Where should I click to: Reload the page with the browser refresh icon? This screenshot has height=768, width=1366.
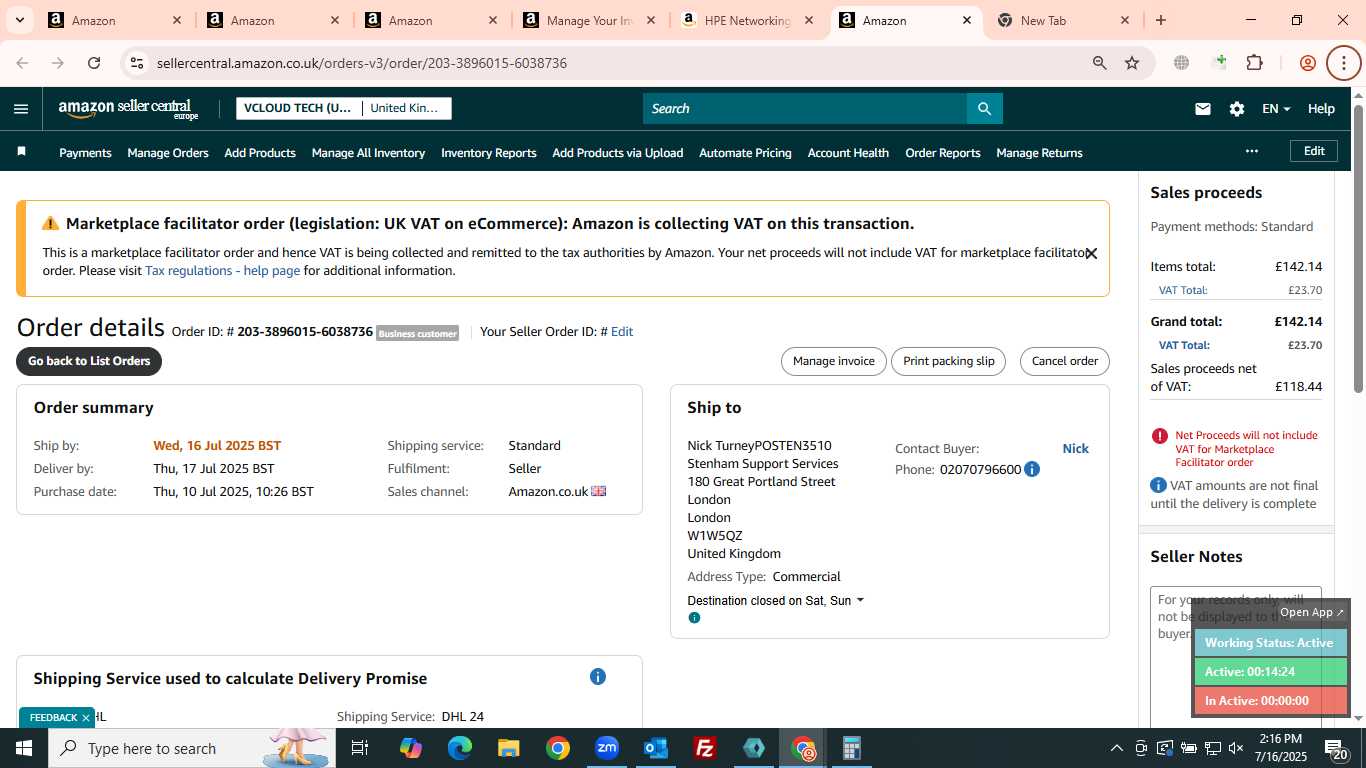94,63
